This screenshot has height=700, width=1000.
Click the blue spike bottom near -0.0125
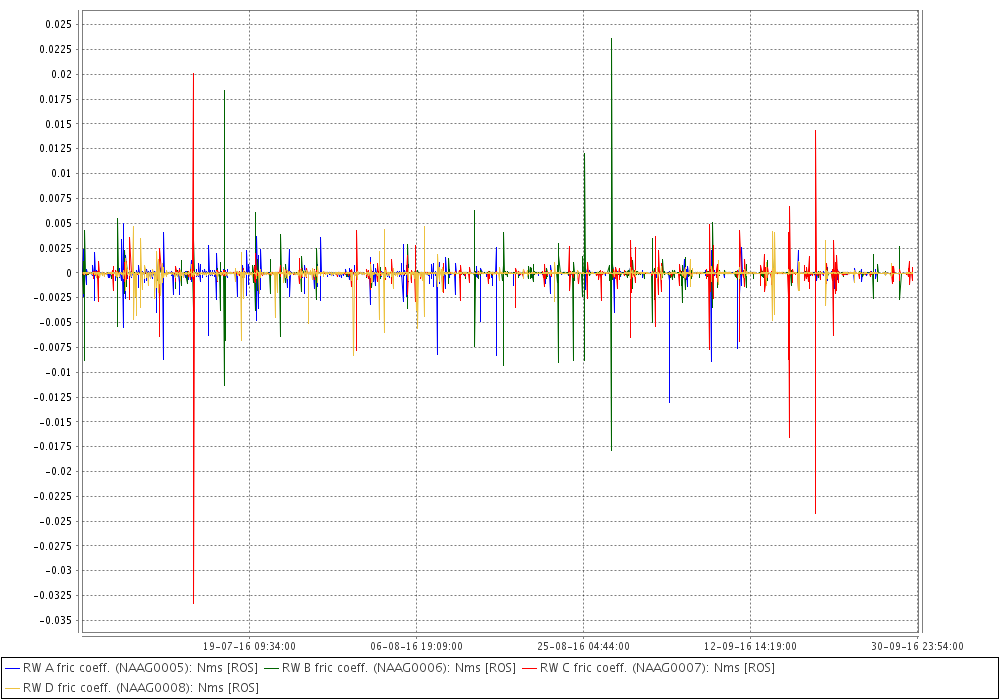pyautogui.click(x=670, y=402)
